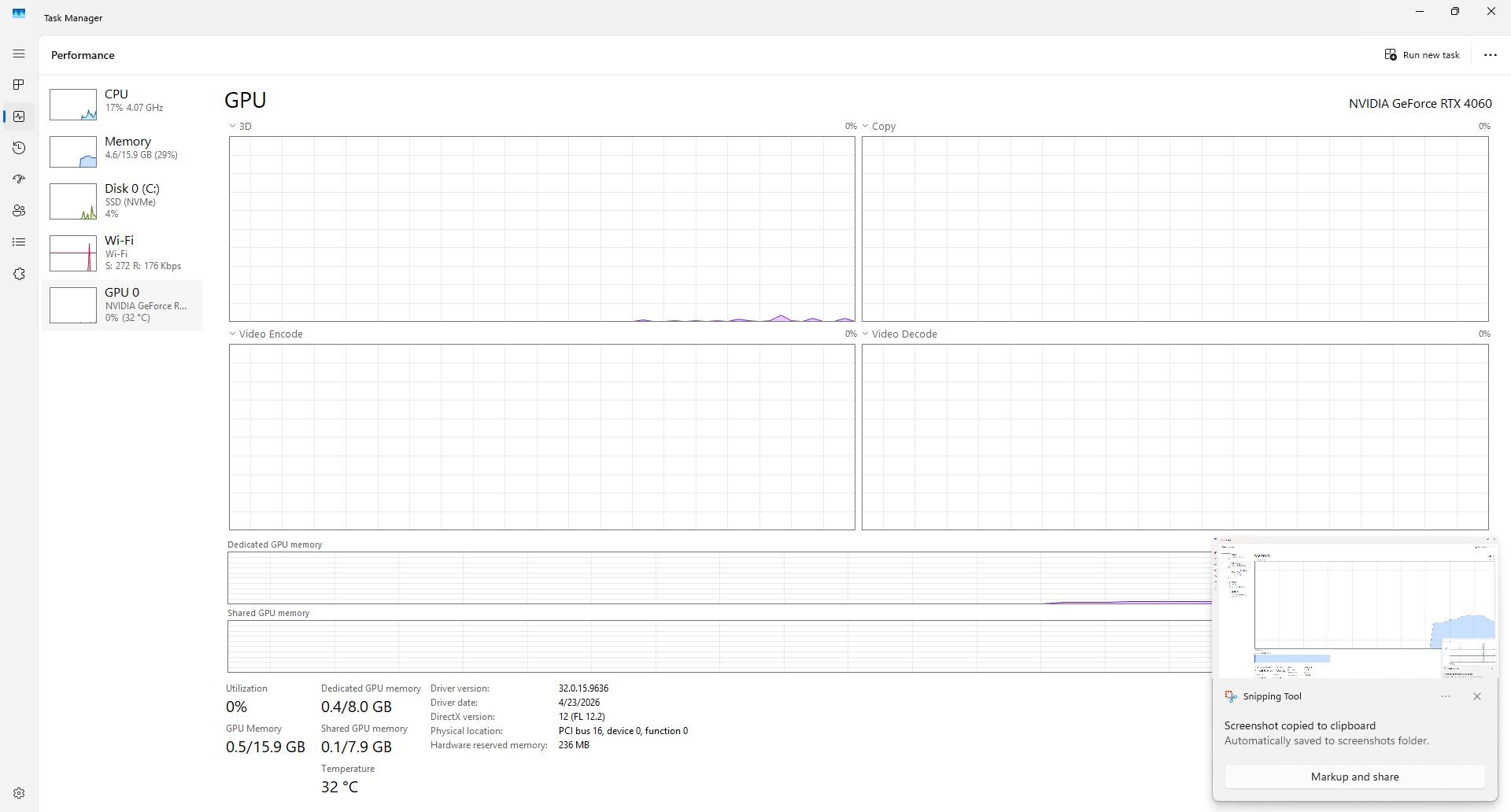Screen dimensions: 1511x812
Task: Click the Dedicated GPU memory graph
Action: tap(719, 578)
